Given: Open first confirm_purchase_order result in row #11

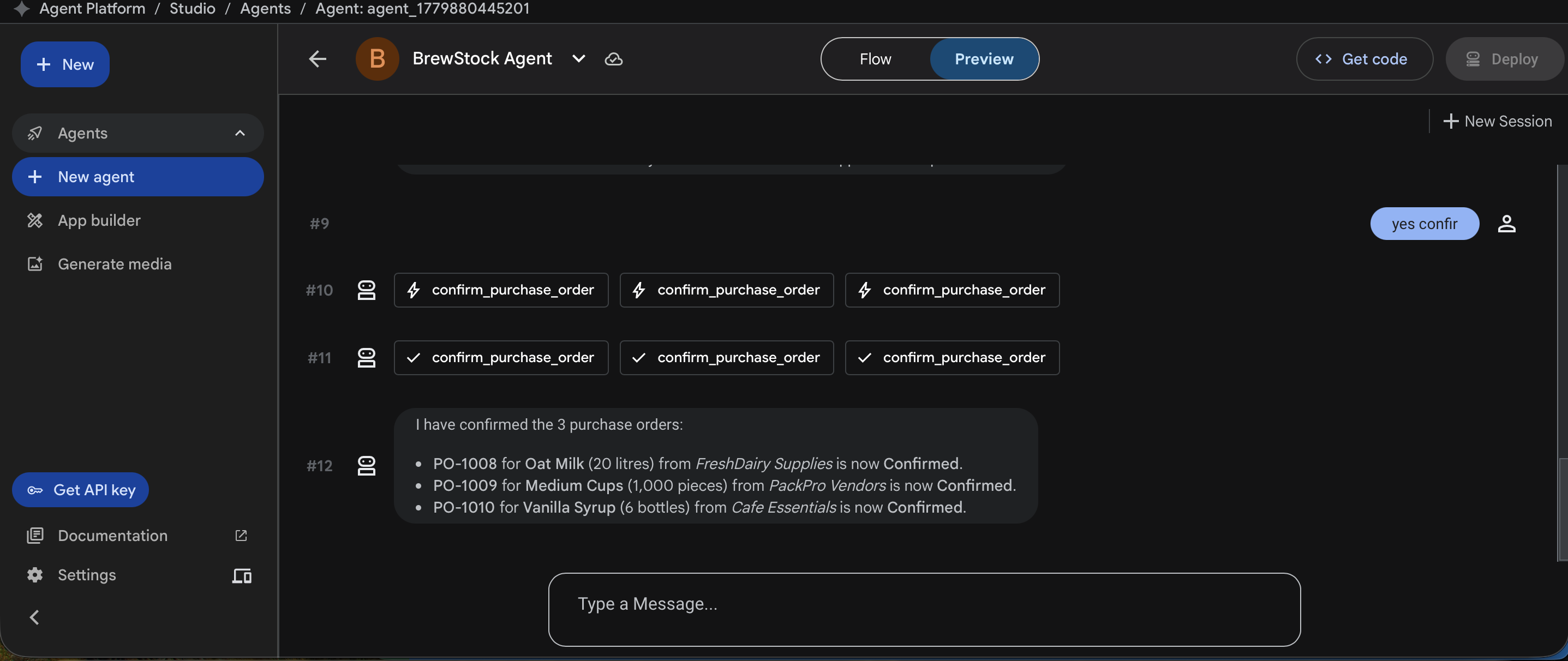Looking at the screenshot, I should click(x=501, y=358).
